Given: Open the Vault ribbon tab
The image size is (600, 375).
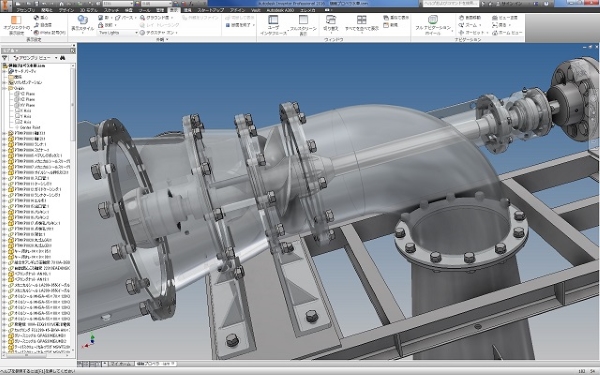Looking at the screenshot, I should coord(255,10).
